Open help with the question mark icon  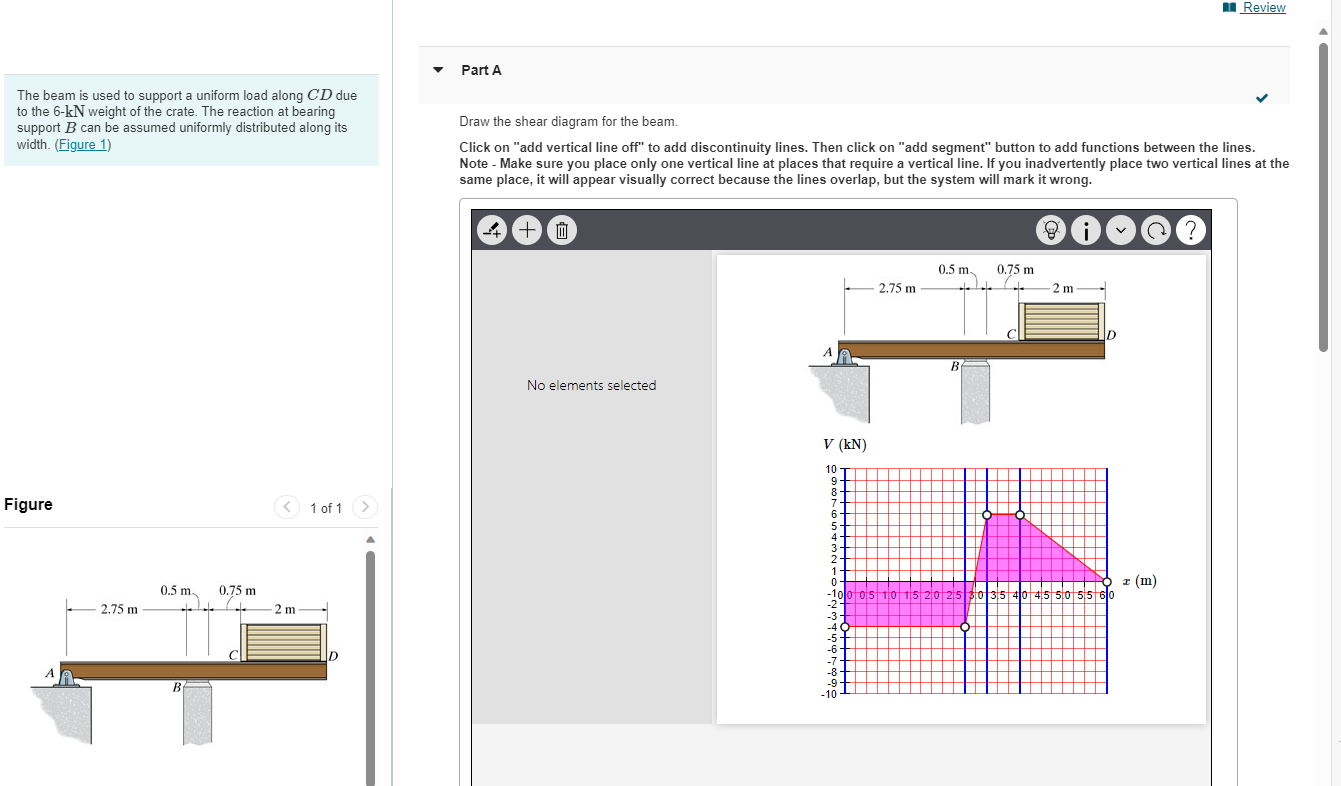pos(1190,231)
